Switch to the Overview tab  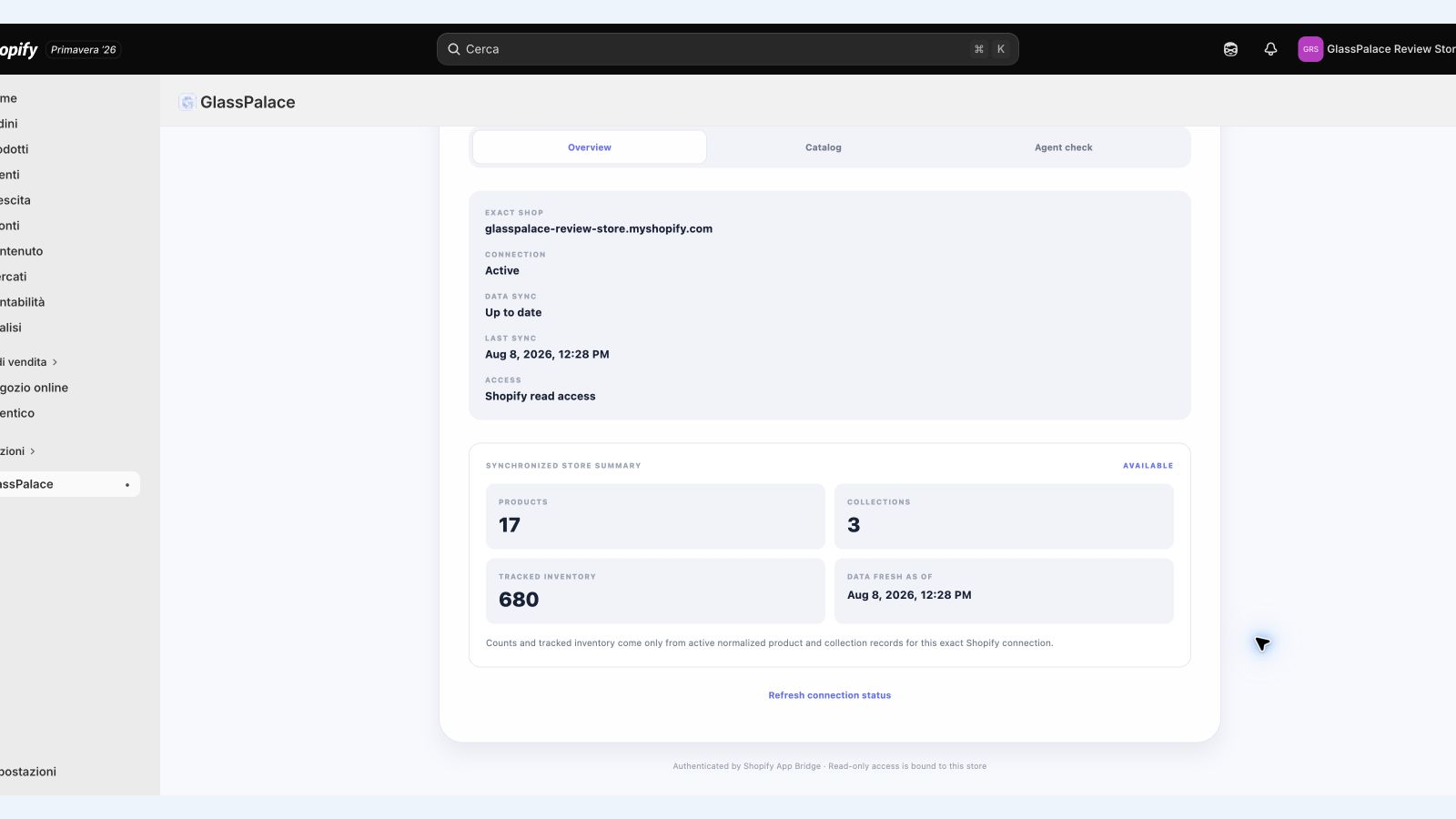pos(590,147)
